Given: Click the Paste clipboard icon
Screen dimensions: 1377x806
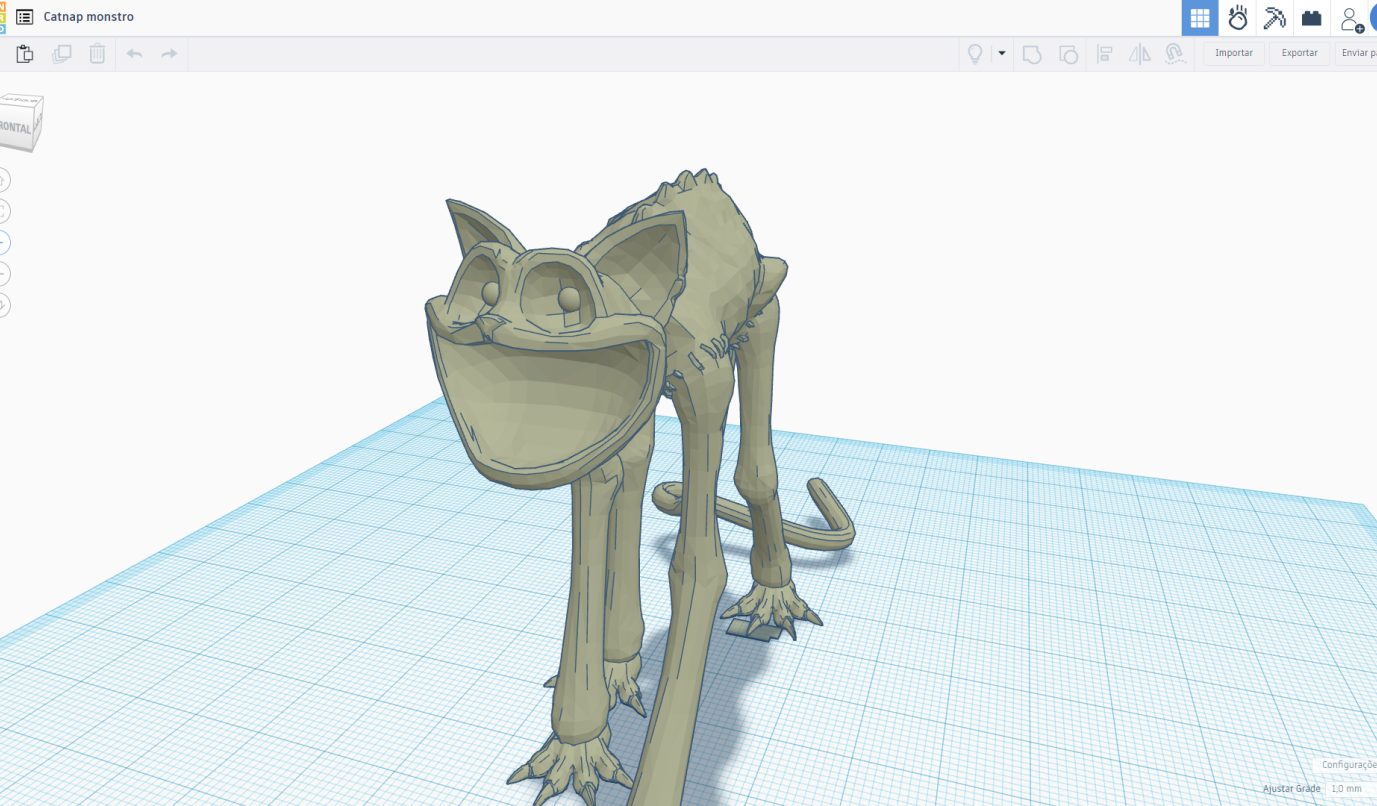Looking at the screenshot, I should (x=25, y=54).
